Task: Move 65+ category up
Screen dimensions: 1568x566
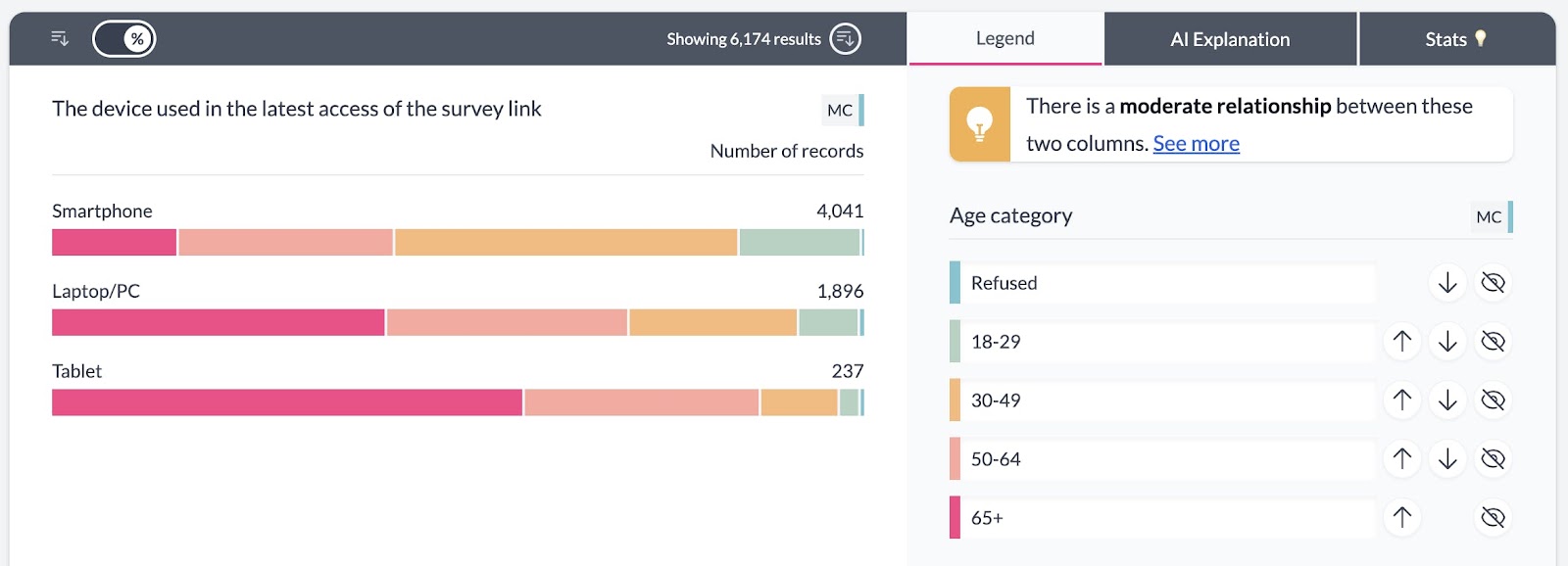Action: point(1402,518)
